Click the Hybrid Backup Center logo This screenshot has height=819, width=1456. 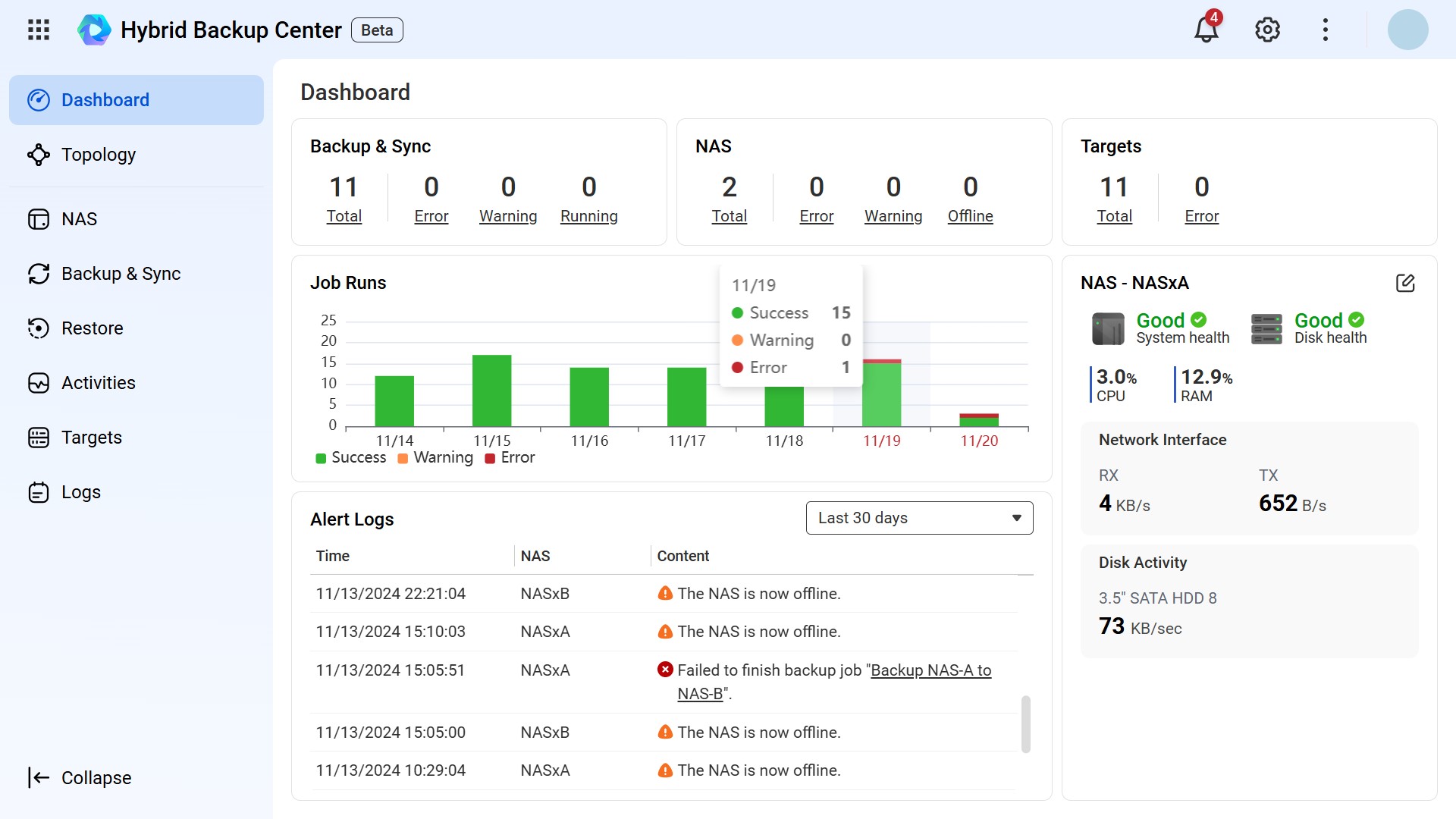[95, 30]
